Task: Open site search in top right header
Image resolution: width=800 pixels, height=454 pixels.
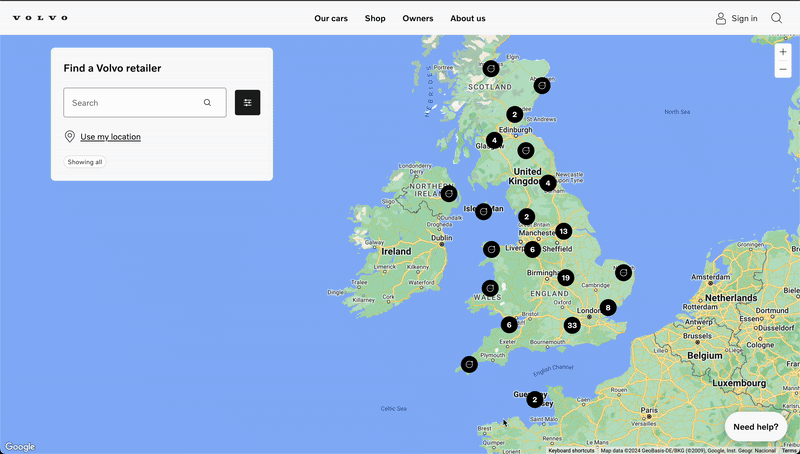Action: pyautogui.click(x=777, y=18)
